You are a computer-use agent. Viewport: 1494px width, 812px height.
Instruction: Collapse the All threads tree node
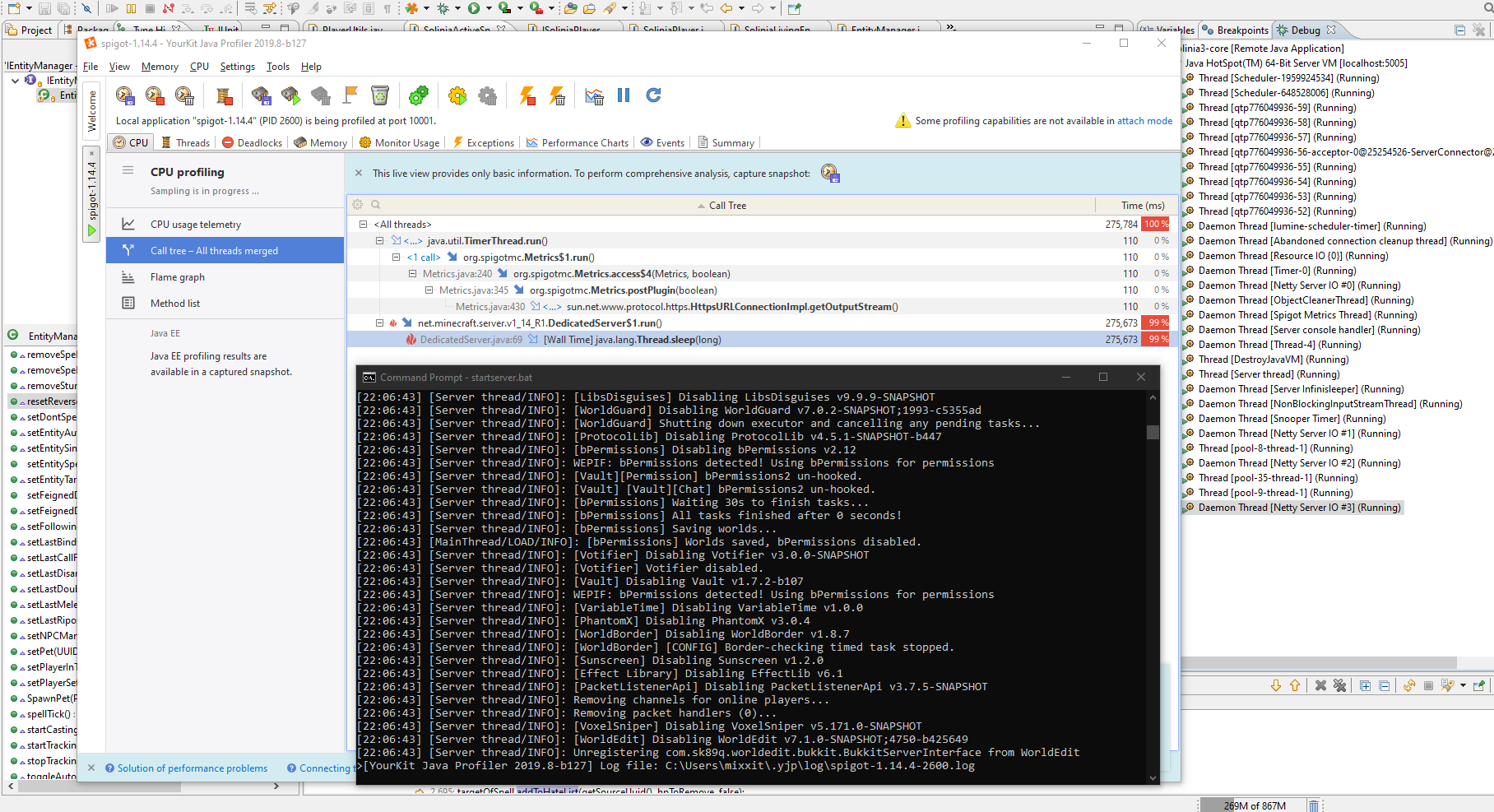(363, 225)
